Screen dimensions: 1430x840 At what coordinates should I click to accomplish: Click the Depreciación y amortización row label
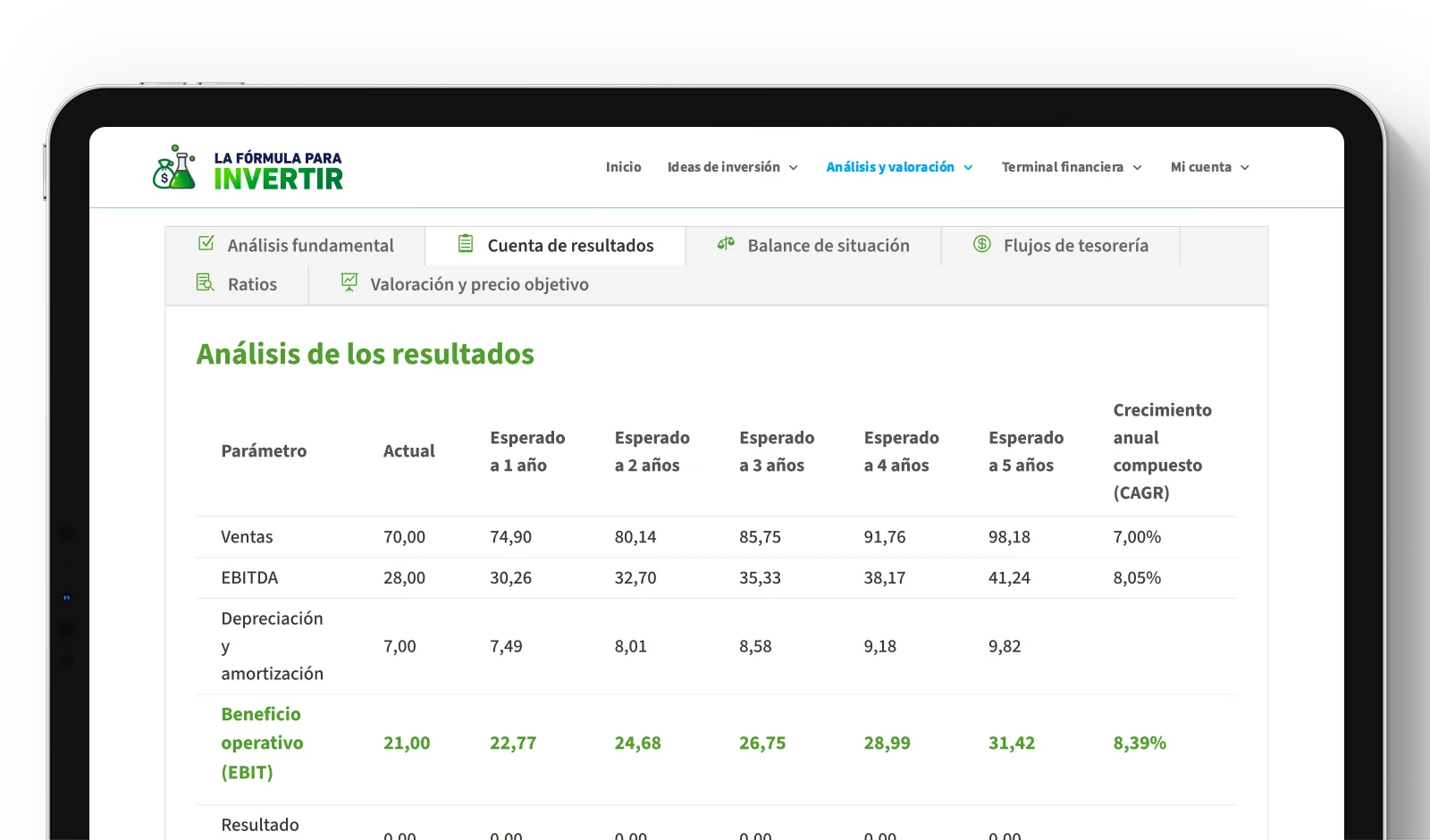pos(273,646)
